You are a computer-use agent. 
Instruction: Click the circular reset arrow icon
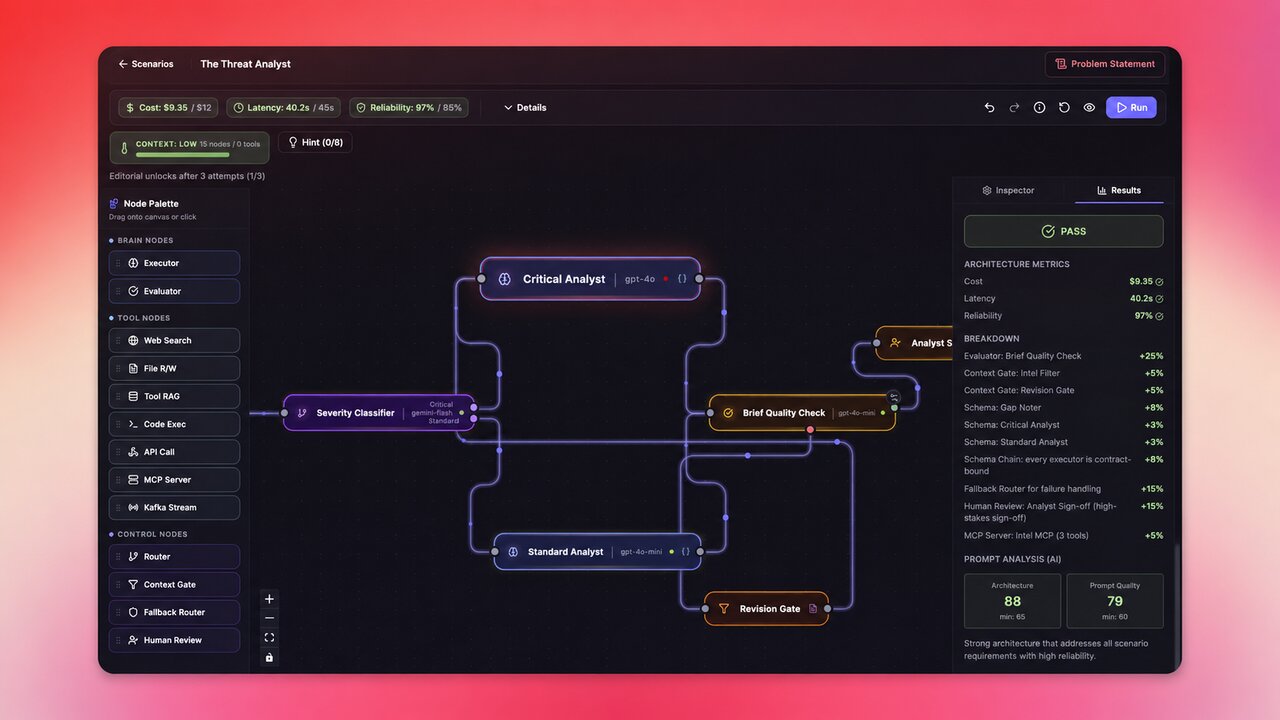click(x=1064, y=107)
